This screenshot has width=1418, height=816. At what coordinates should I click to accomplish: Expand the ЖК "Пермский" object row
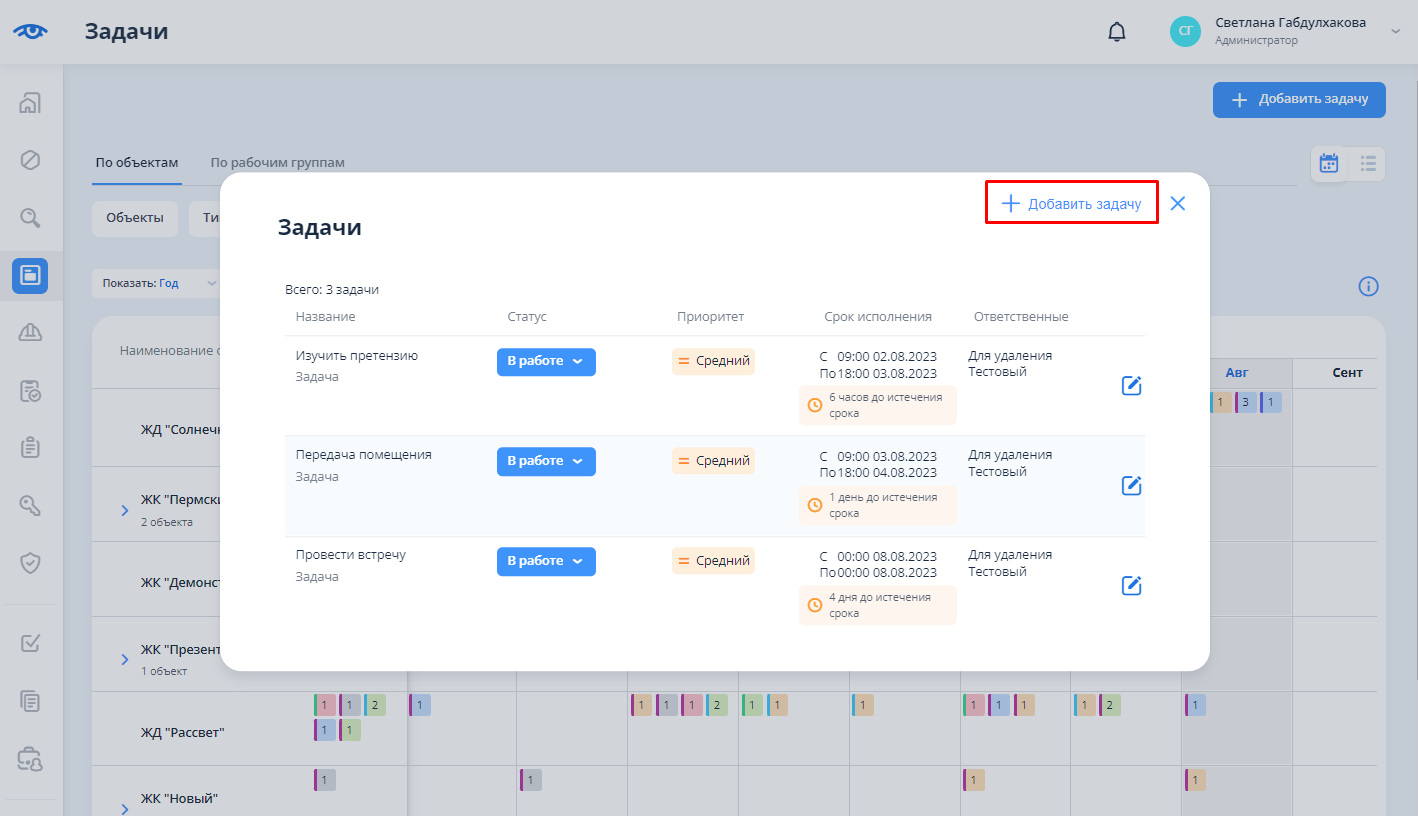pos(125,510)
